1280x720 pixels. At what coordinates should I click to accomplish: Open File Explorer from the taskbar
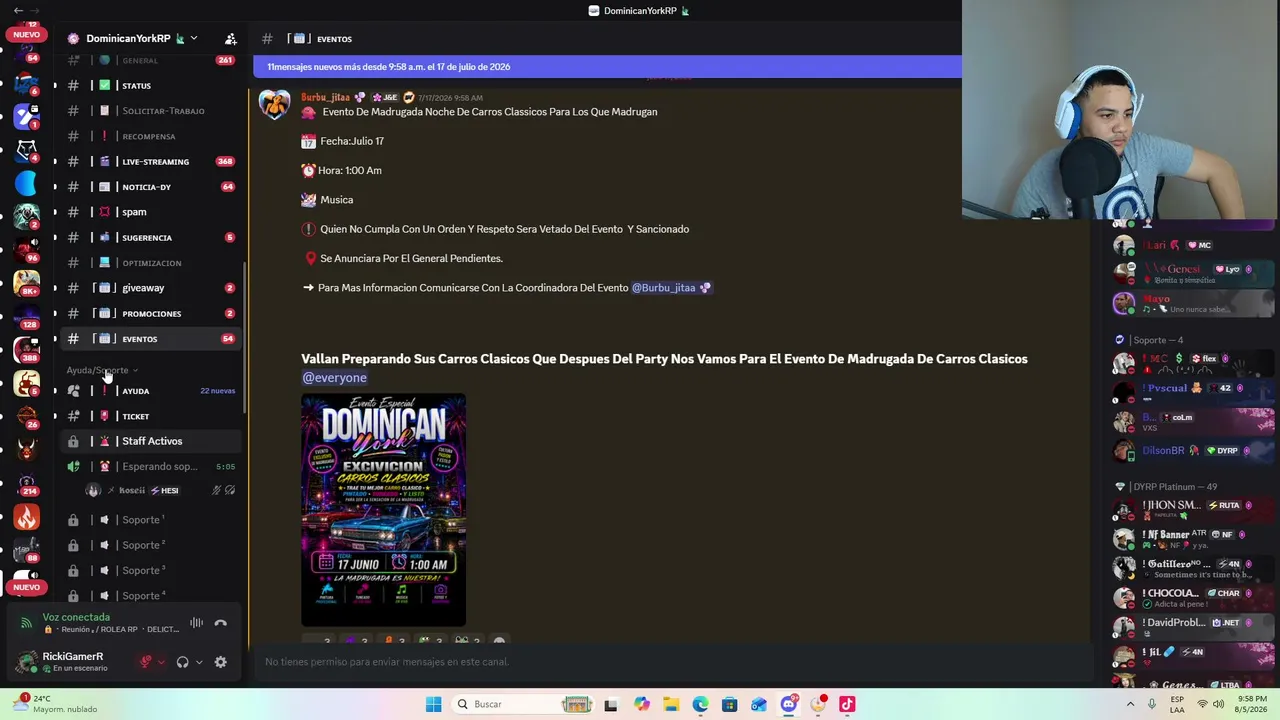(x=671, y=704)
